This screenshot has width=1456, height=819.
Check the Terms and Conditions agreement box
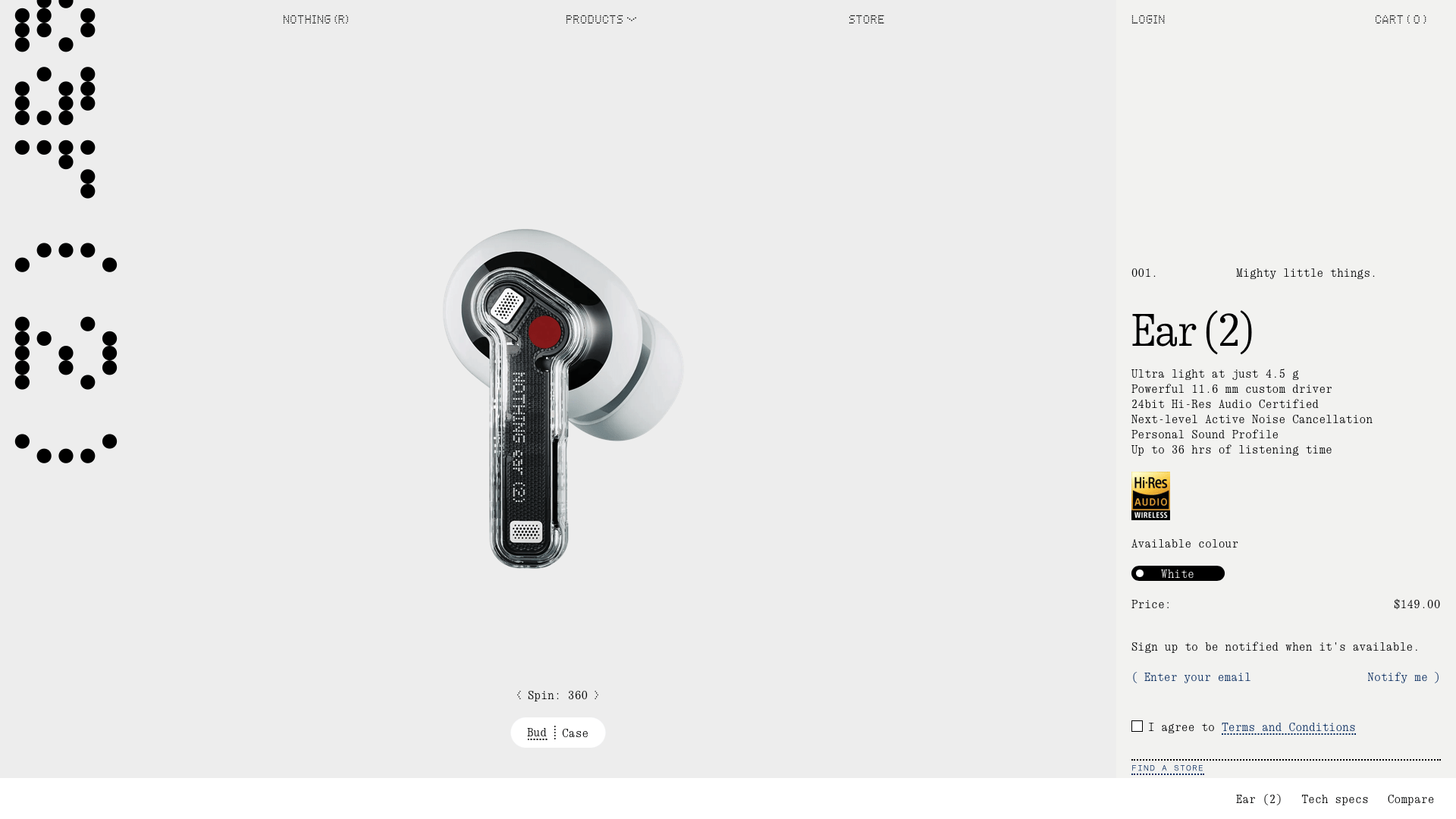pyautogui.click(x=1137, y=726)
